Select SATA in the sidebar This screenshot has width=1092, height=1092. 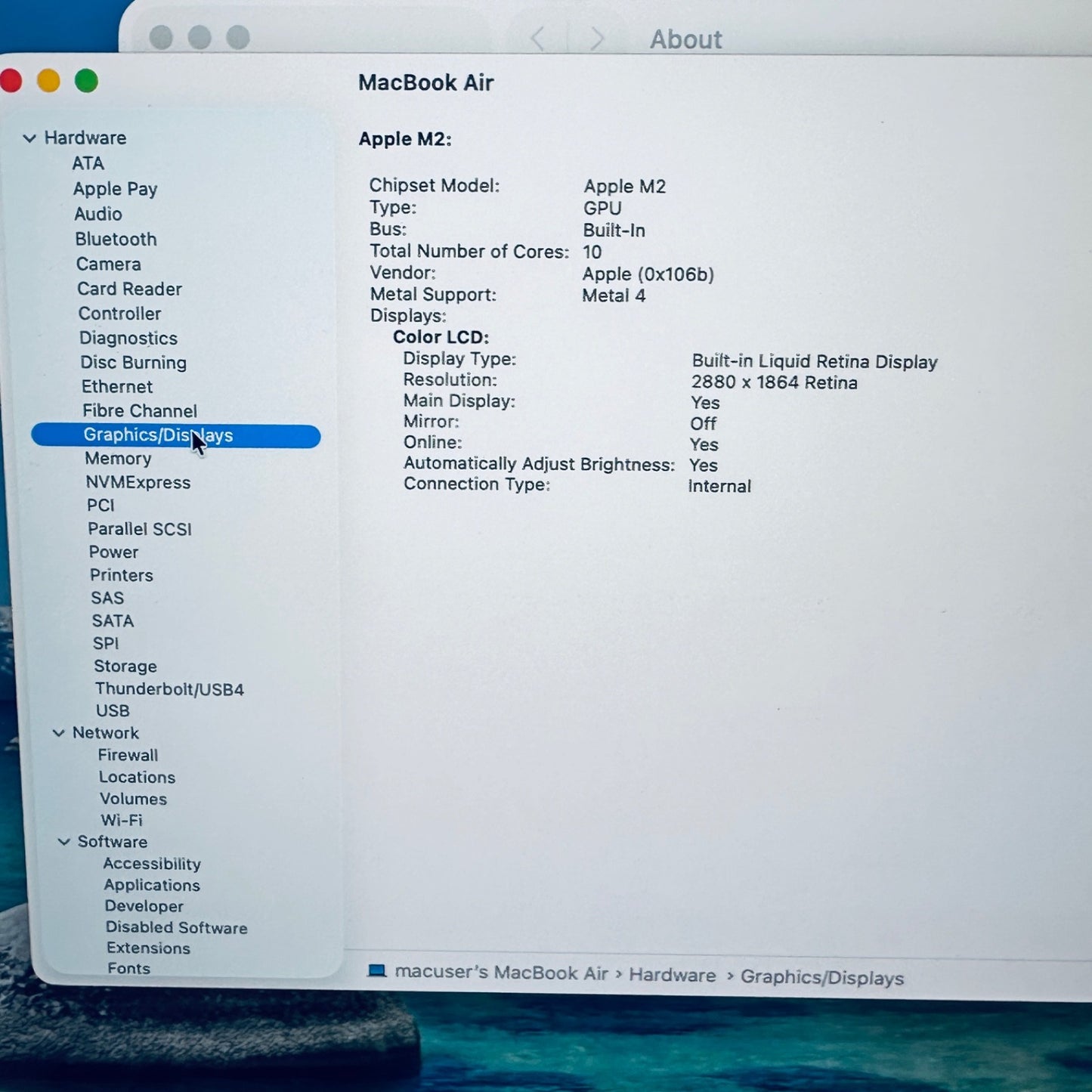click(x=113, y=621)
